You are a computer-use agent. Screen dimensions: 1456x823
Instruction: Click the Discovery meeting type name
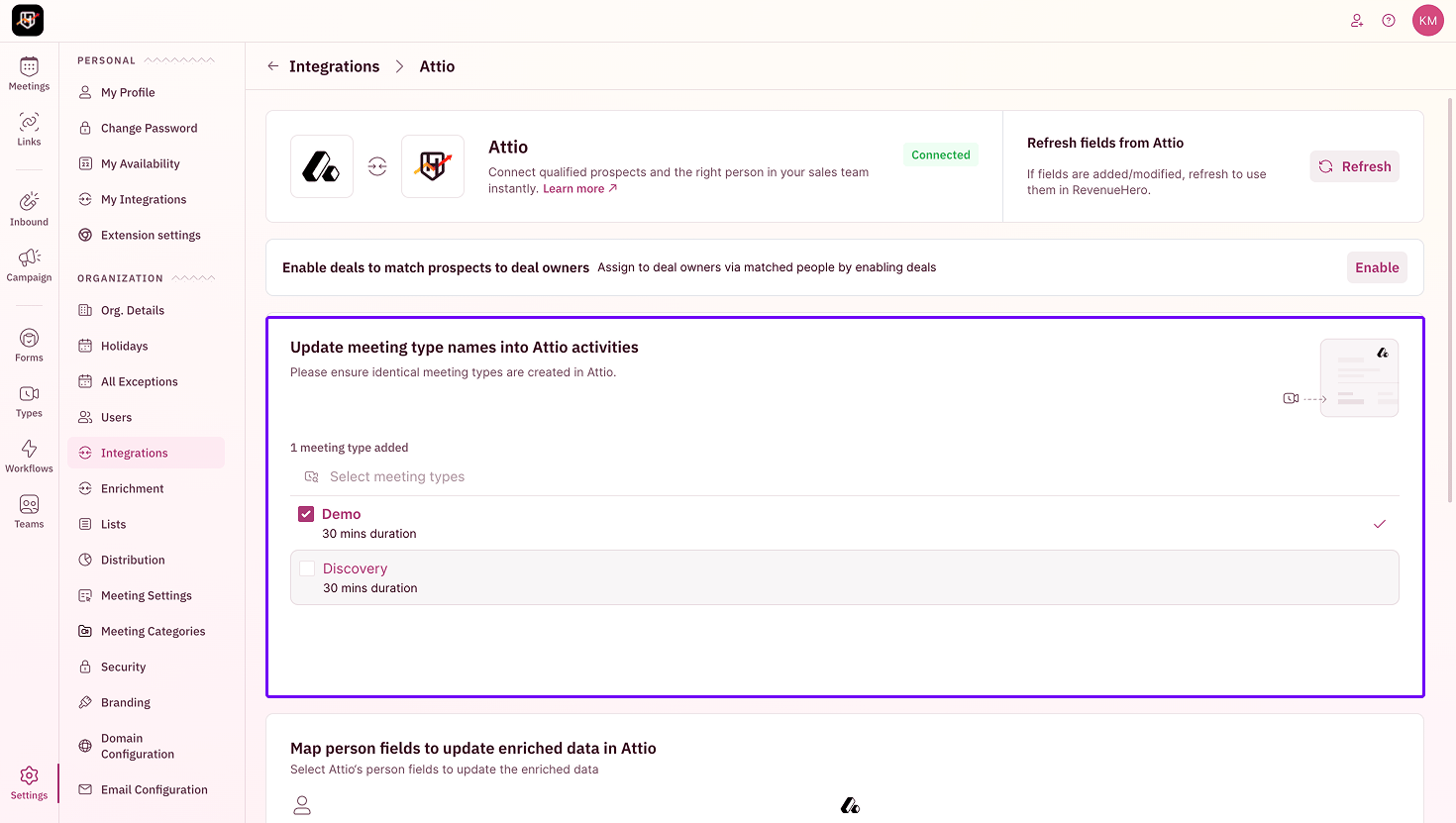pos(355,568)
